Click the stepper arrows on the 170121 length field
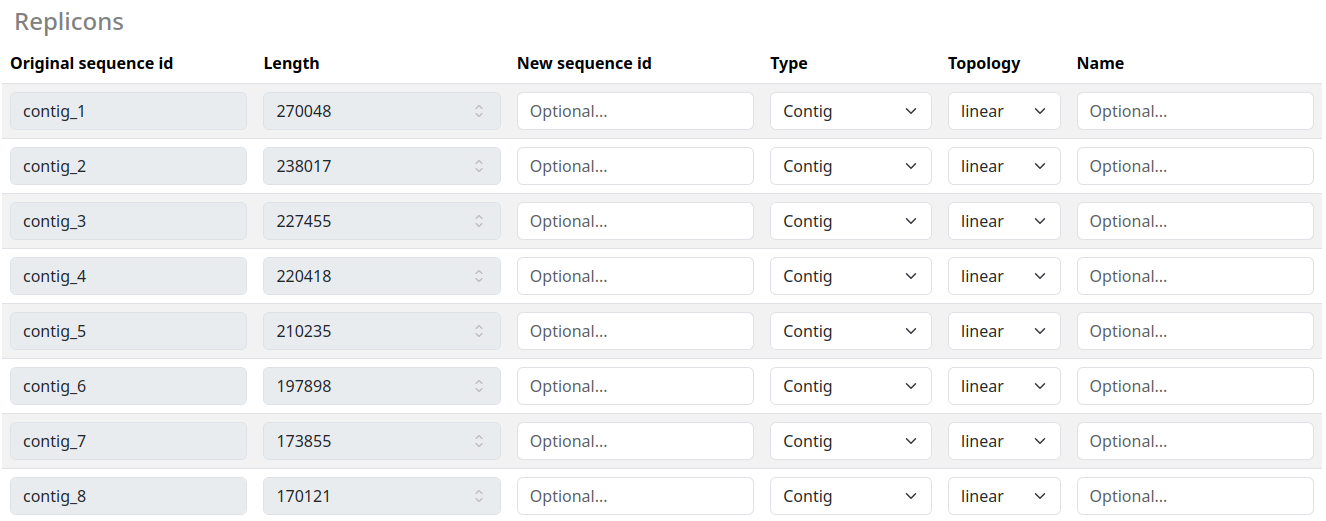The width and height of the screenshot is (1326, 521). 479,496
